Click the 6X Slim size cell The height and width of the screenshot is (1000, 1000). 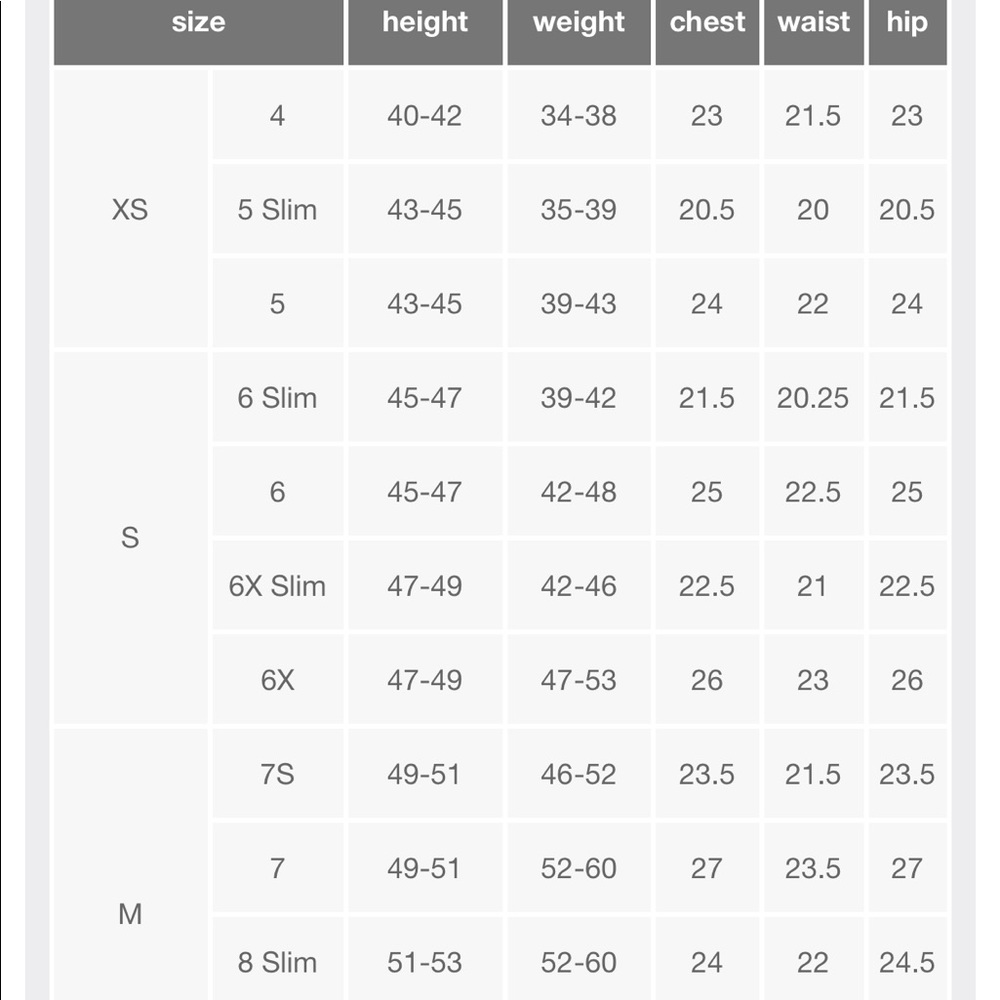[x=277, y=585]
